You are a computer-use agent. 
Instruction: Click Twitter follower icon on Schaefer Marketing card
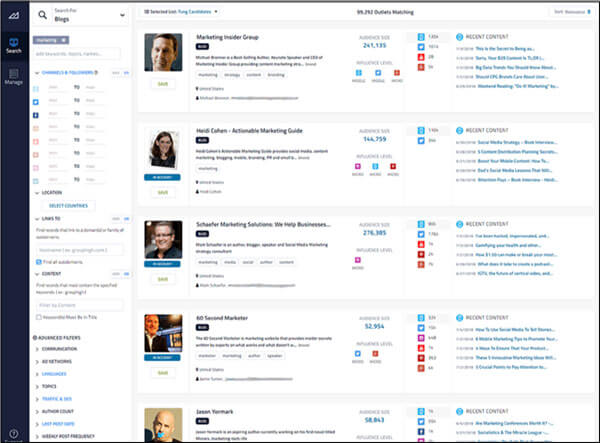421,234
